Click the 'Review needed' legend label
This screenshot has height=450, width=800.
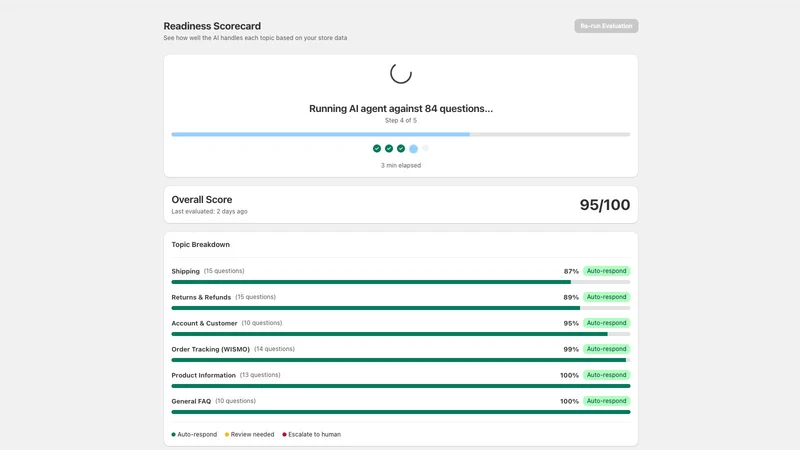click(252, 435)
